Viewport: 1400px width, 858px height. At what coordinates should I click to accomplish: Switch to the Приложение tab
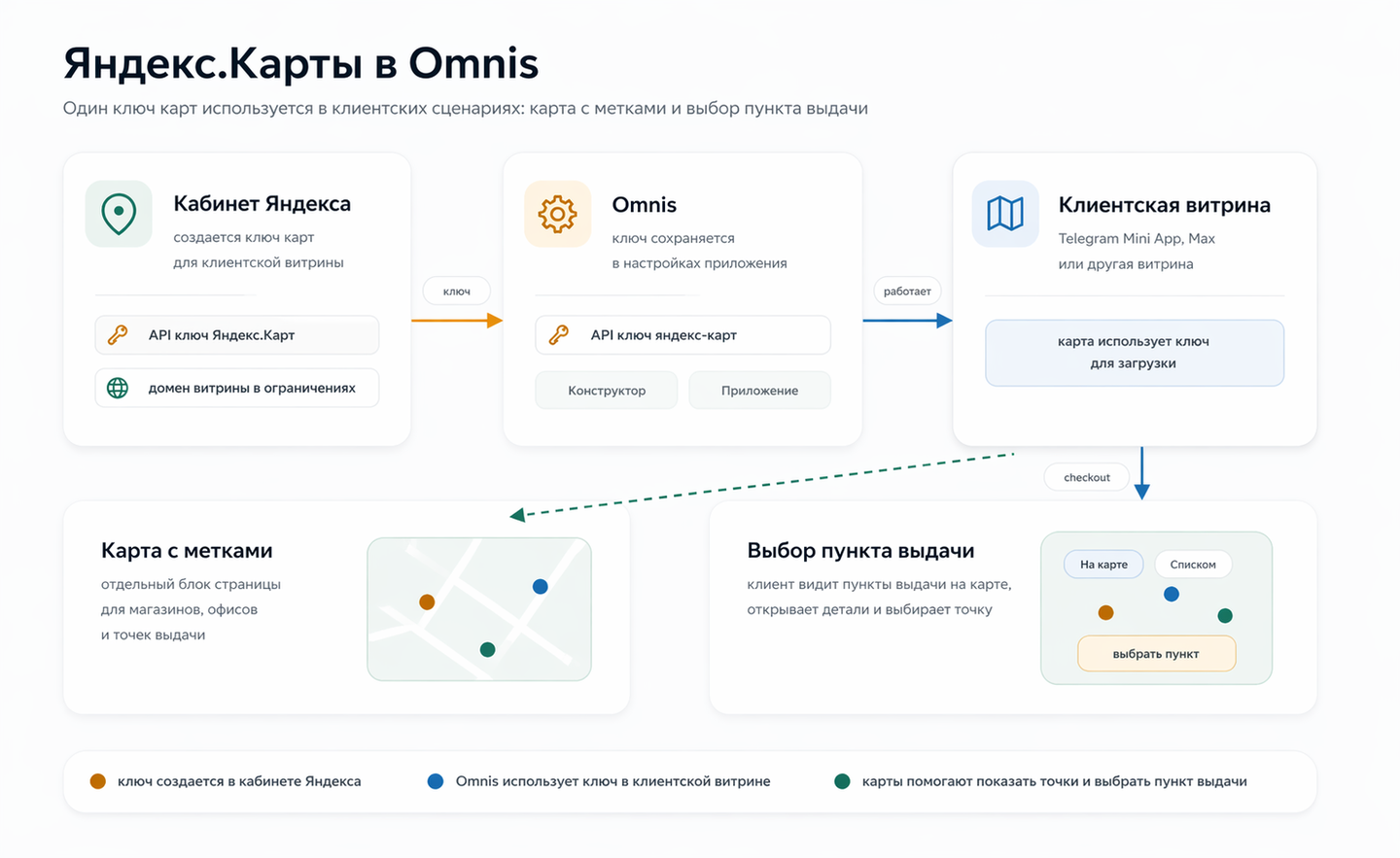[x=759, y=390]
